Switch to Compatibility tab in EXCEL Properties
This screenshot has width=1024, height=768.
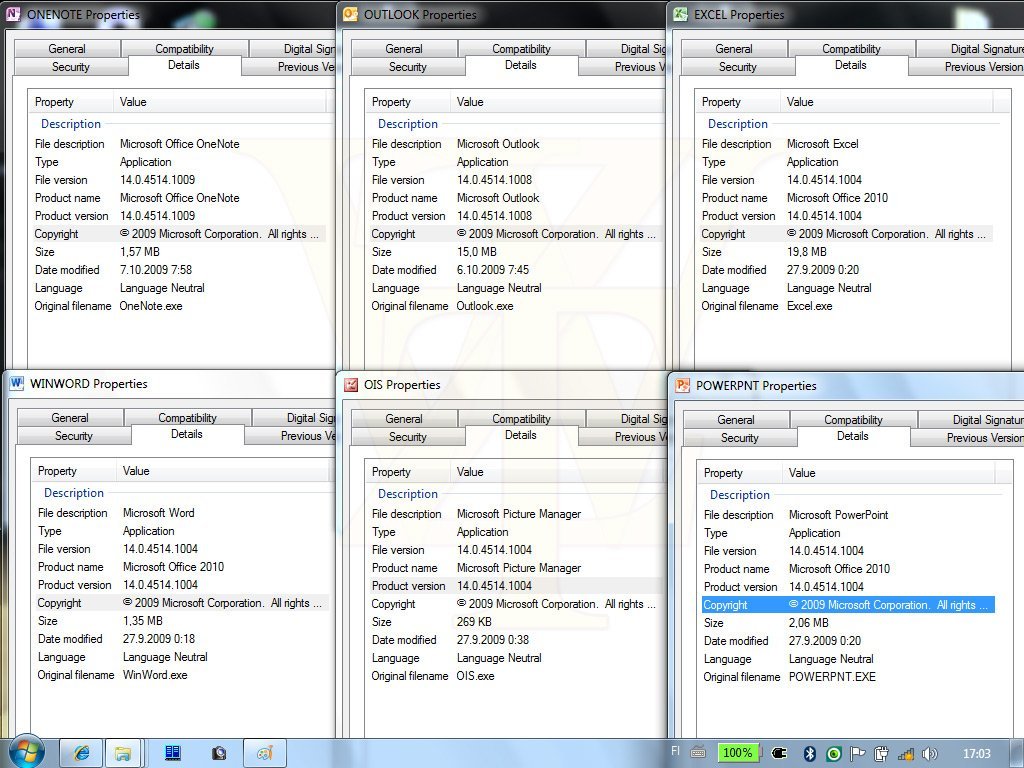pyautogui.click(x=851, y=48)
